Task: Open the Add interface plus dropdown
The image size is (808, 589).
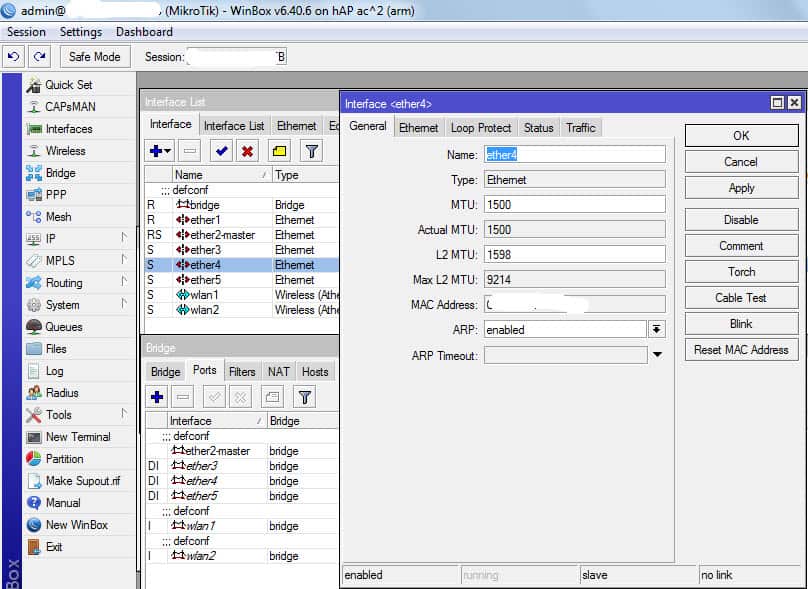Action: coord(161,151)
